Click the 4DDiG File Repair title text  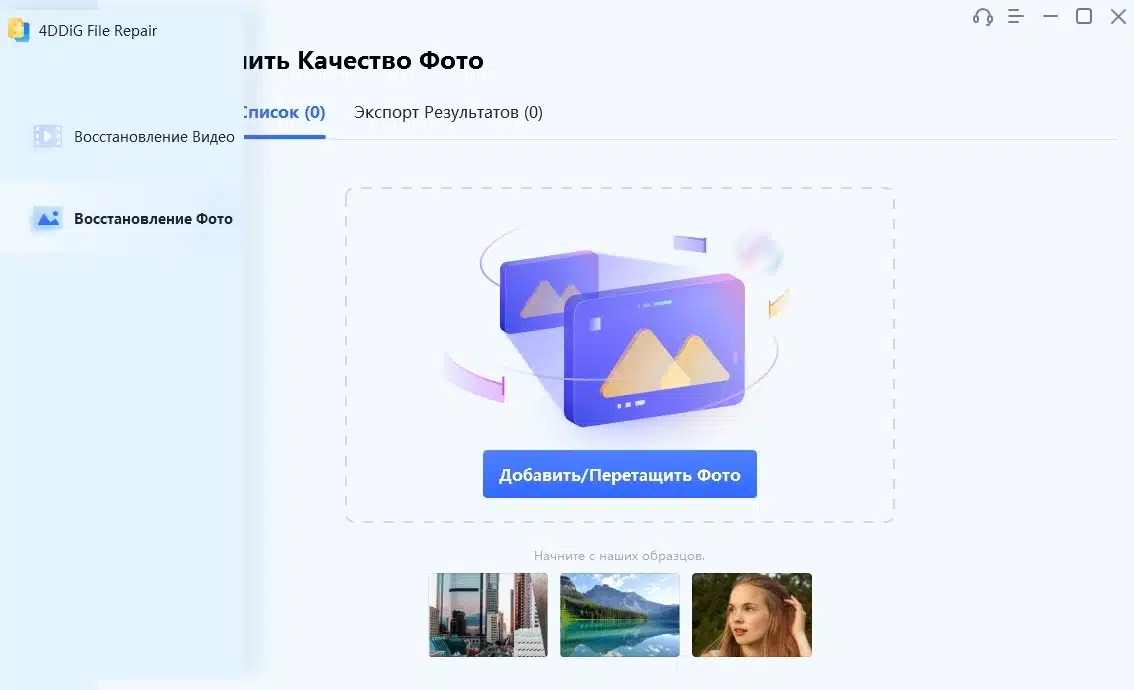[x=98, y=31]
